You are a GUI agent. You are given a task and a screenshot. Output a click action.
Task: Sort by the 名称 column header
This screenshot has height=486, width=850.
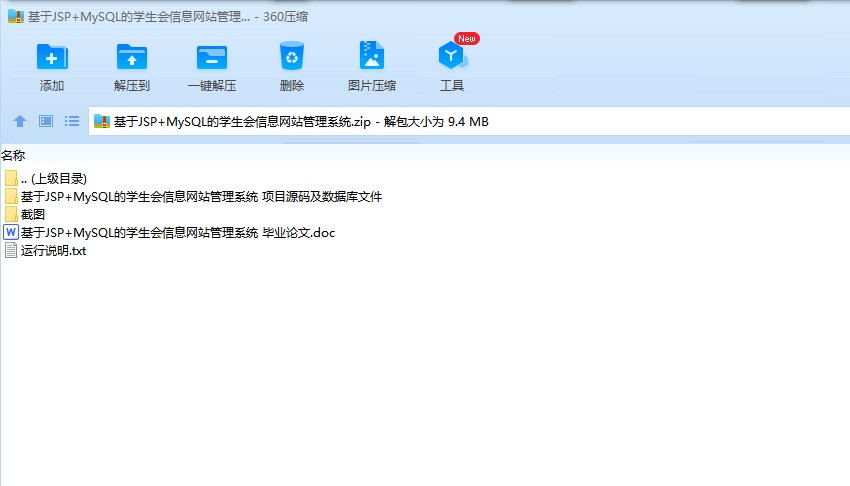click(x=13, y=155)
